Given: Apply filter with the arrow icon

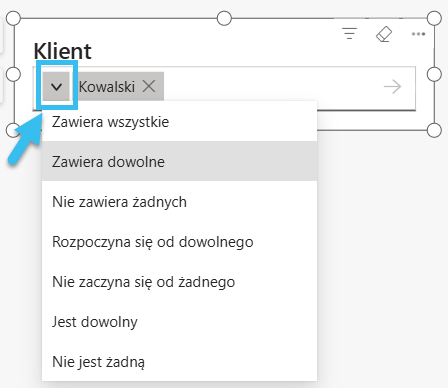Looking at the screenshot, I should [392, 87].
